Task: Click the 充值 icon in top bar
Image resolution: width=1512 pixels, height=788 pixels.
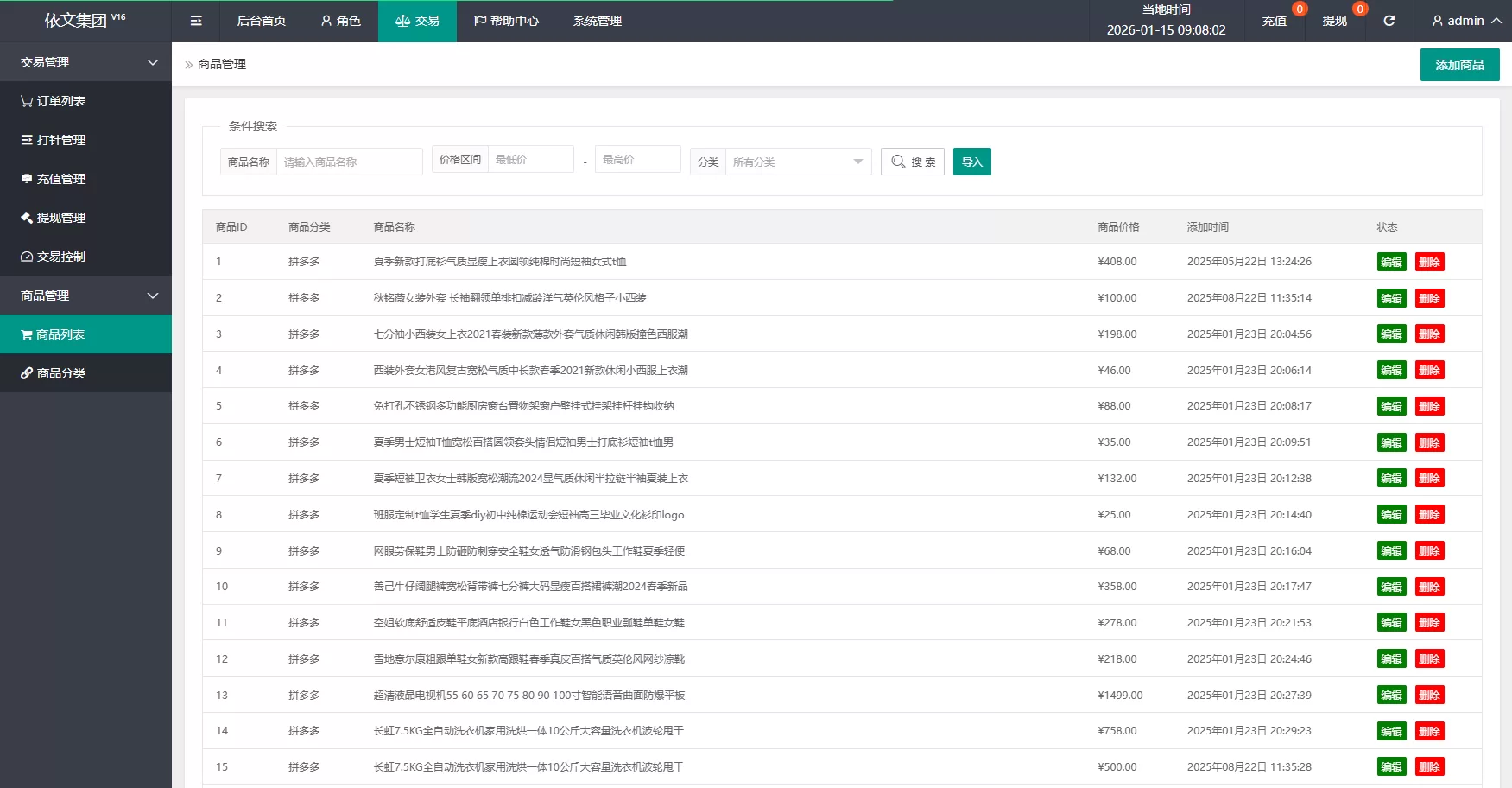Action: click(x=1274, y=21)
